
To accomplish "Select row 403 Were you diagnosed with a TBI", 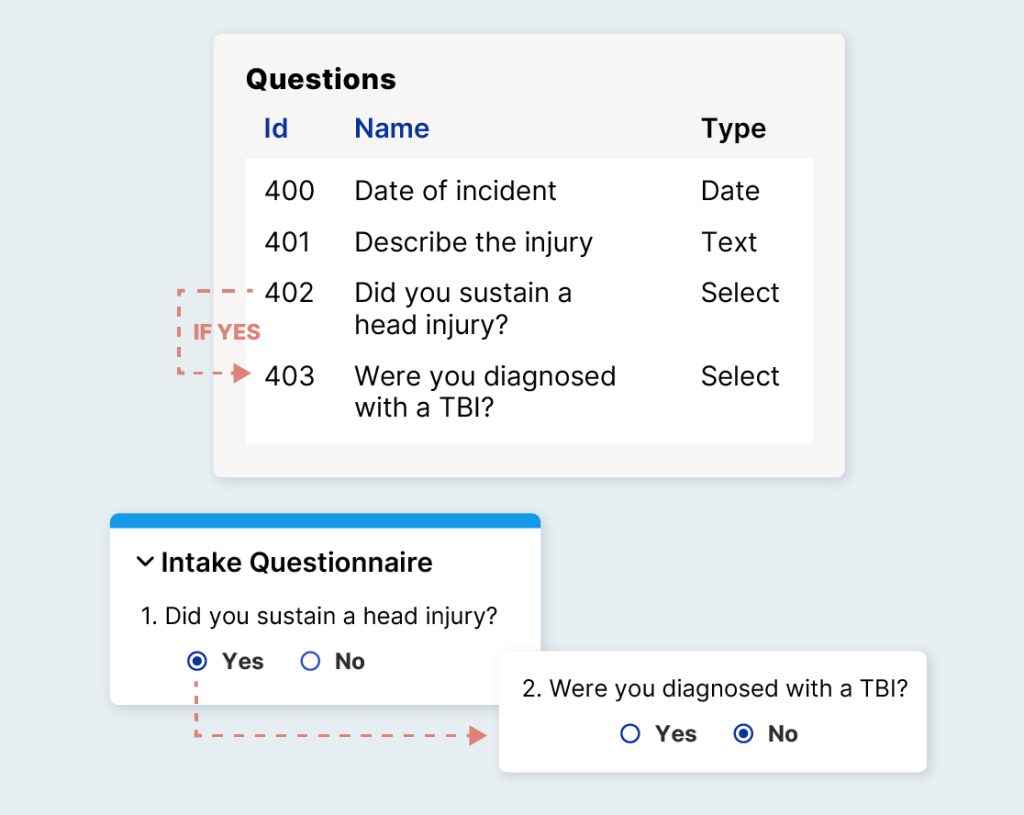I will pos(484,391).
